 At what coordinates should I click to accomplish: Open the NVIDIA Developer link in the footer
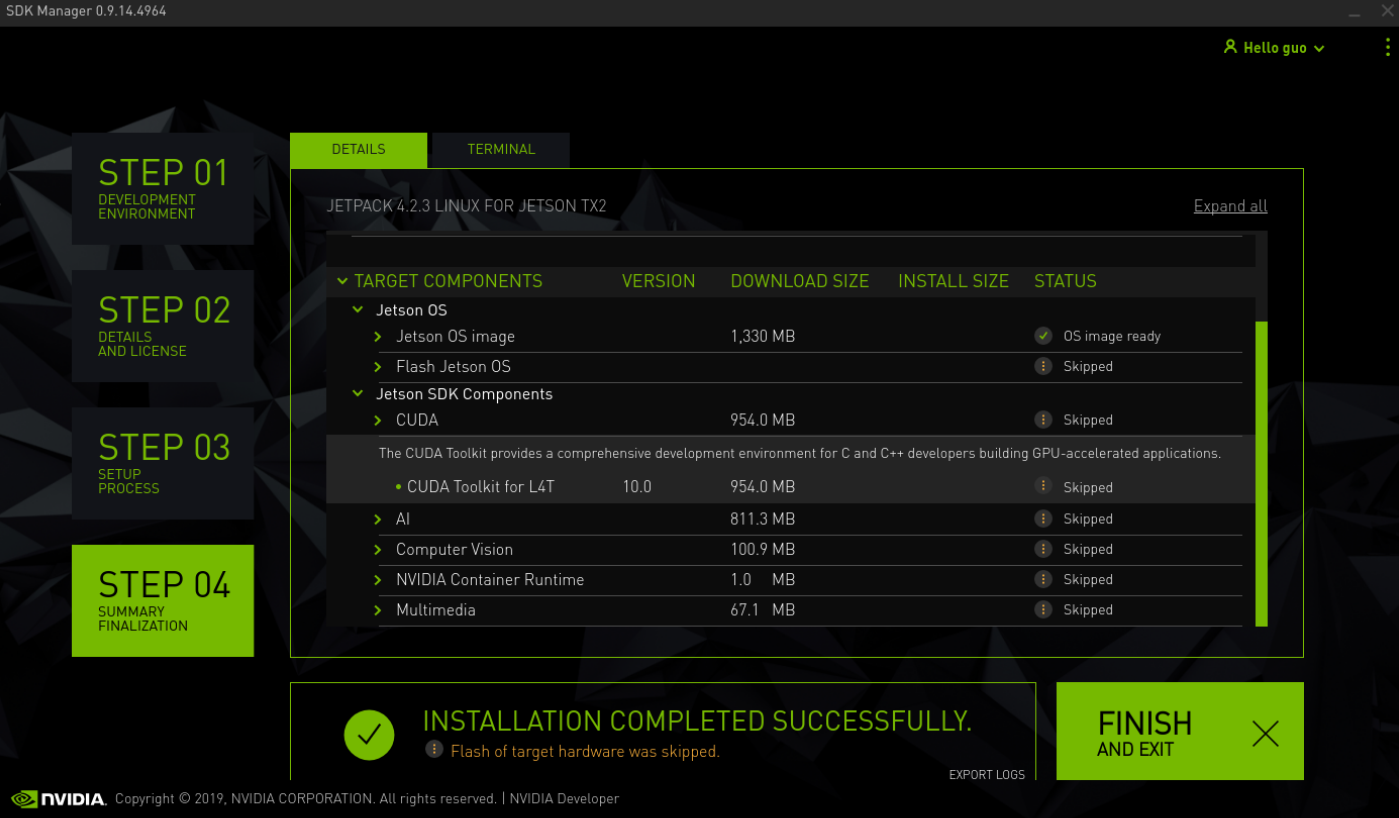pos(564,799)
